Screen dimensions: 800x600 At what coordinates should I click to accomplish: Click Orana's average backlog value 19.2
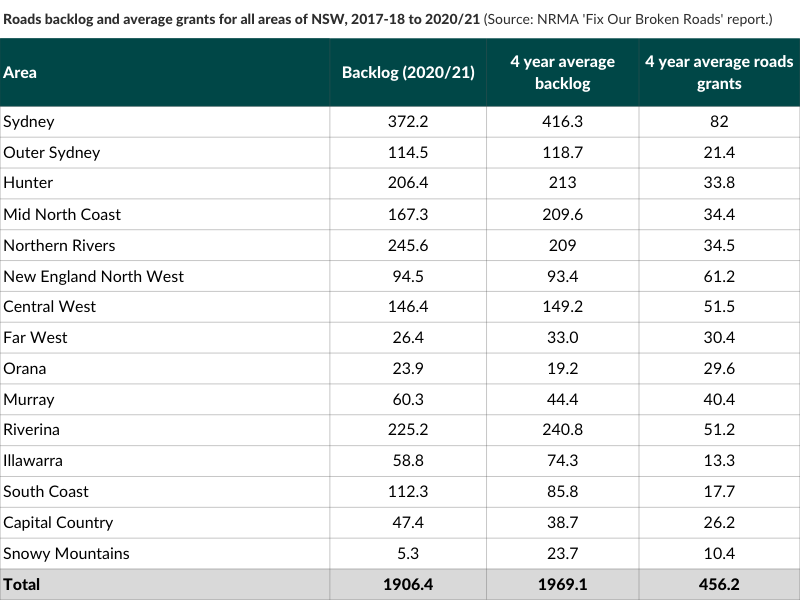pyautogui.click(x=562, y=368)
